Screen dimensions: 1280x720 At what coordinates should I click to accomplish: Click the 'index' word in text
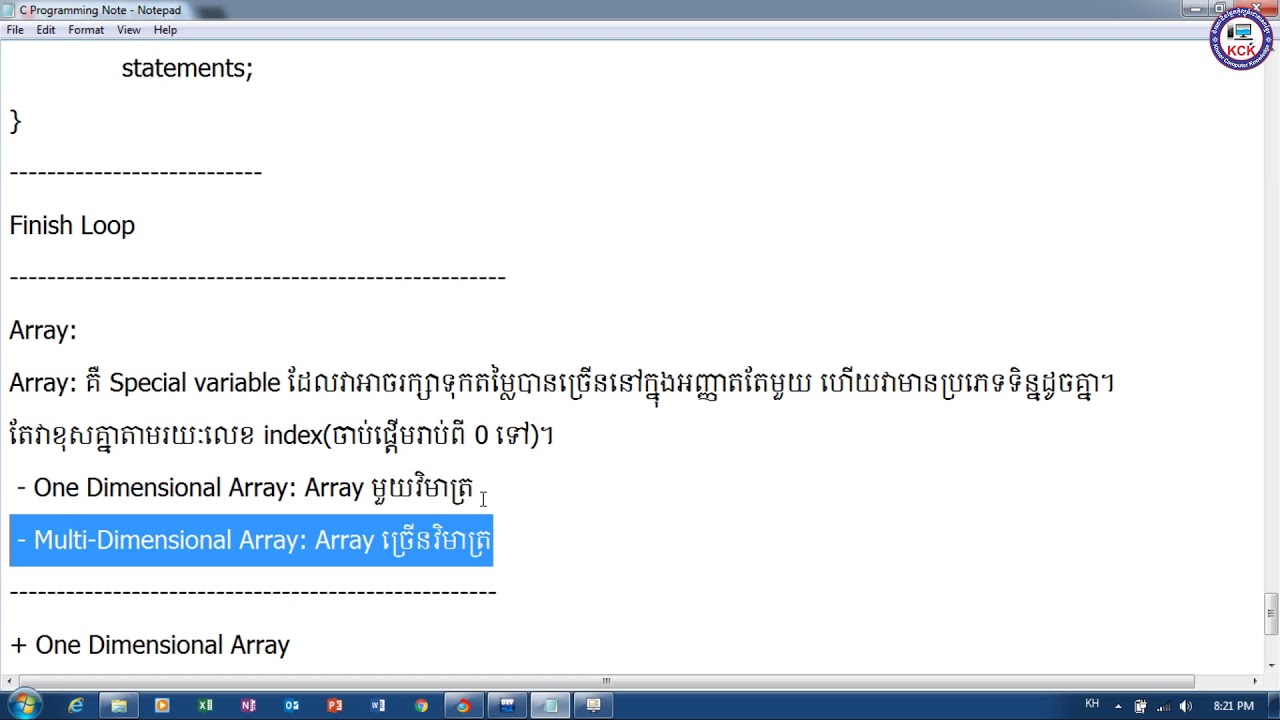pos(292,435)
